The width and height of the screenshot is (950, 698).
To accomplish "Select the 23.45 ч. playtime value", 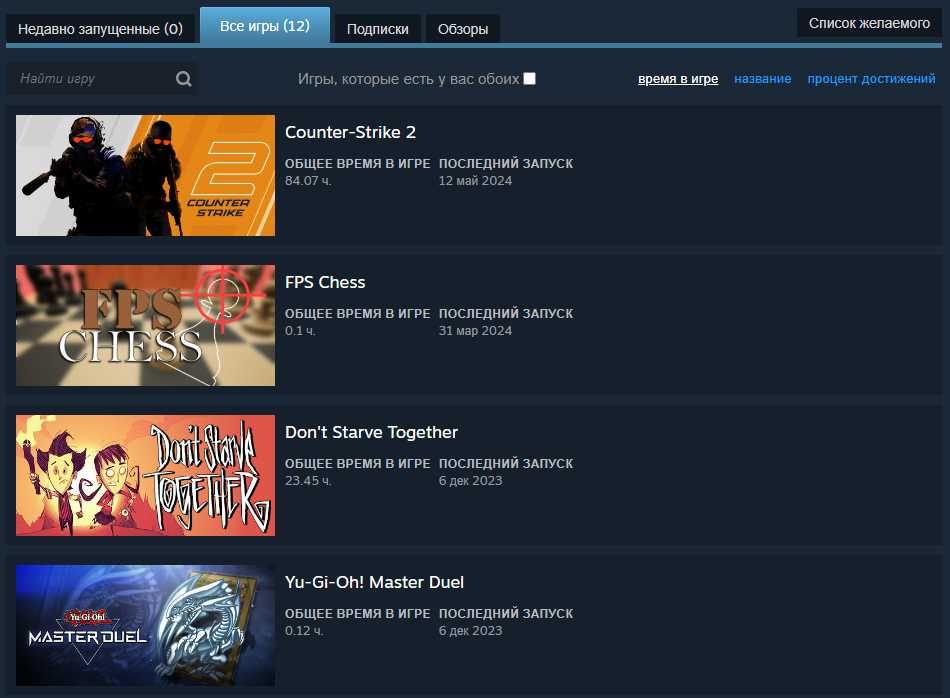I will click(308, 480).
